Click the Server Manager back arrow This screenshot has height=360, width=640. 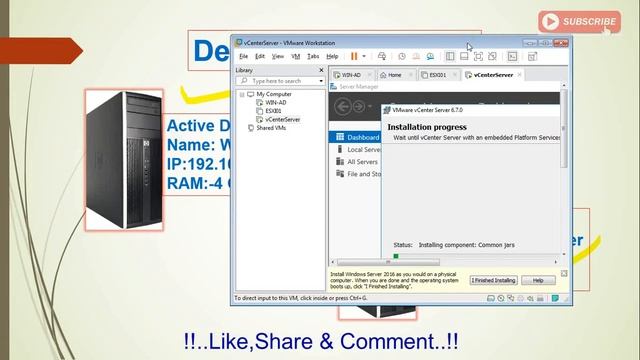343,107
